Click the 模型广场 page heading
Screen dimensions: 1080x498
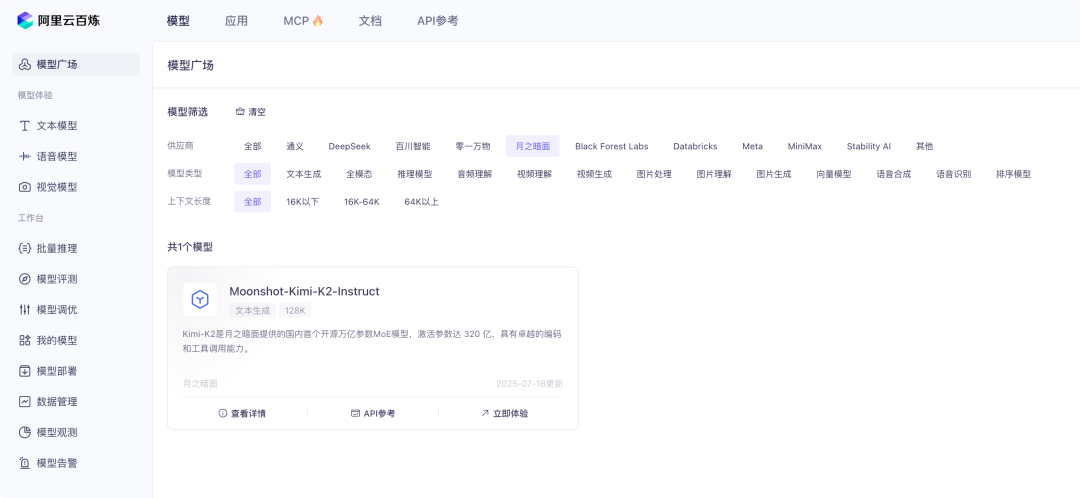point(191,65)
